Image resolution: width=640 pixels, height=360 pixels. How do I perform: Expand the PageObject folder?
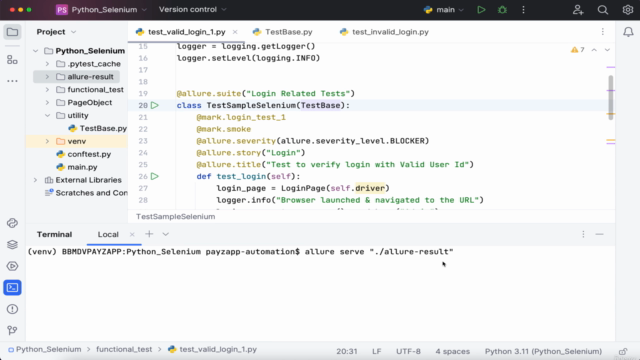point(47,103)
